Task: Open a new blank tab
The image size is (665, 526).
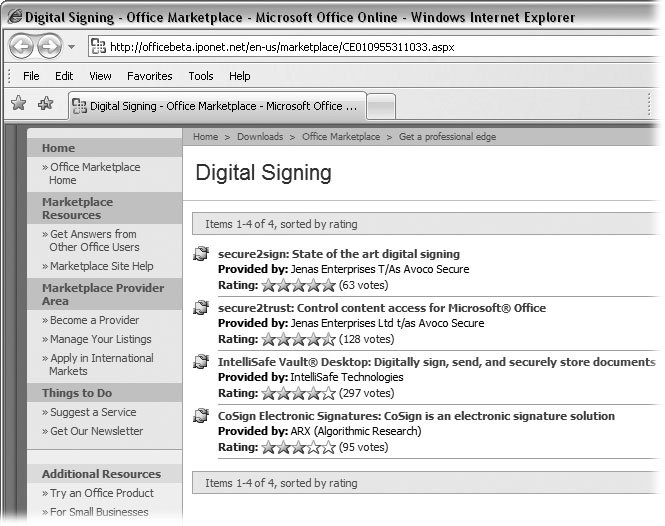Action: coord(382,105)
